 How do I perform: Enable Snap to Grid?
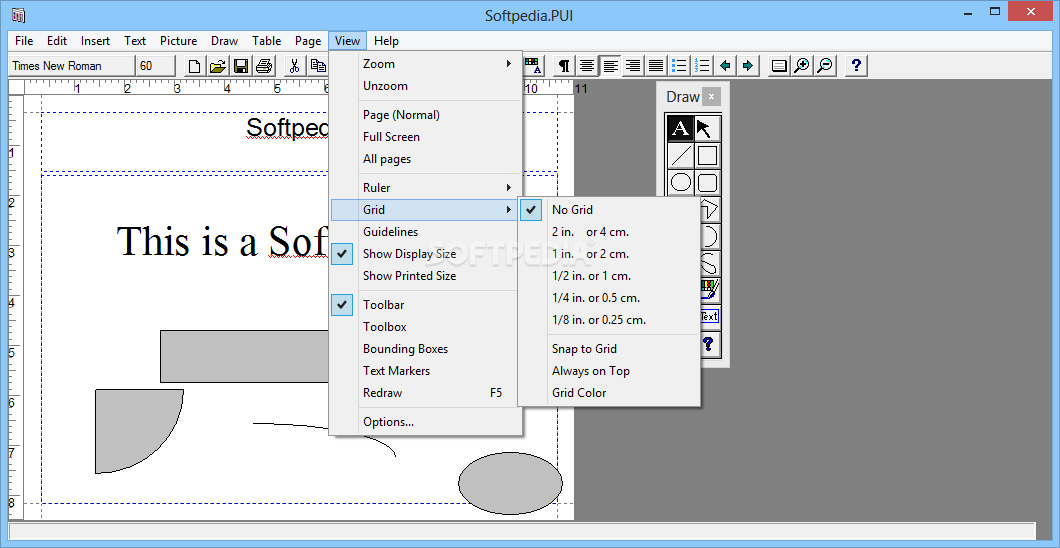click(609, 349)
